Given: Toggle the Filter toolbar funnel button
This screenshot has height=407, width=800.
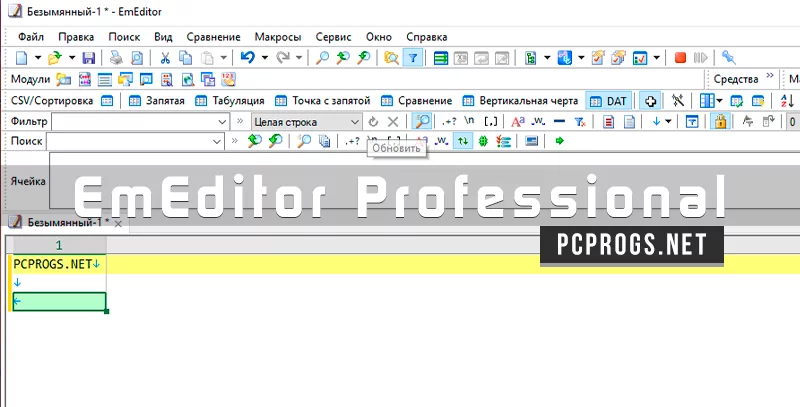Looking at the screenshot, I should [413, 58].
